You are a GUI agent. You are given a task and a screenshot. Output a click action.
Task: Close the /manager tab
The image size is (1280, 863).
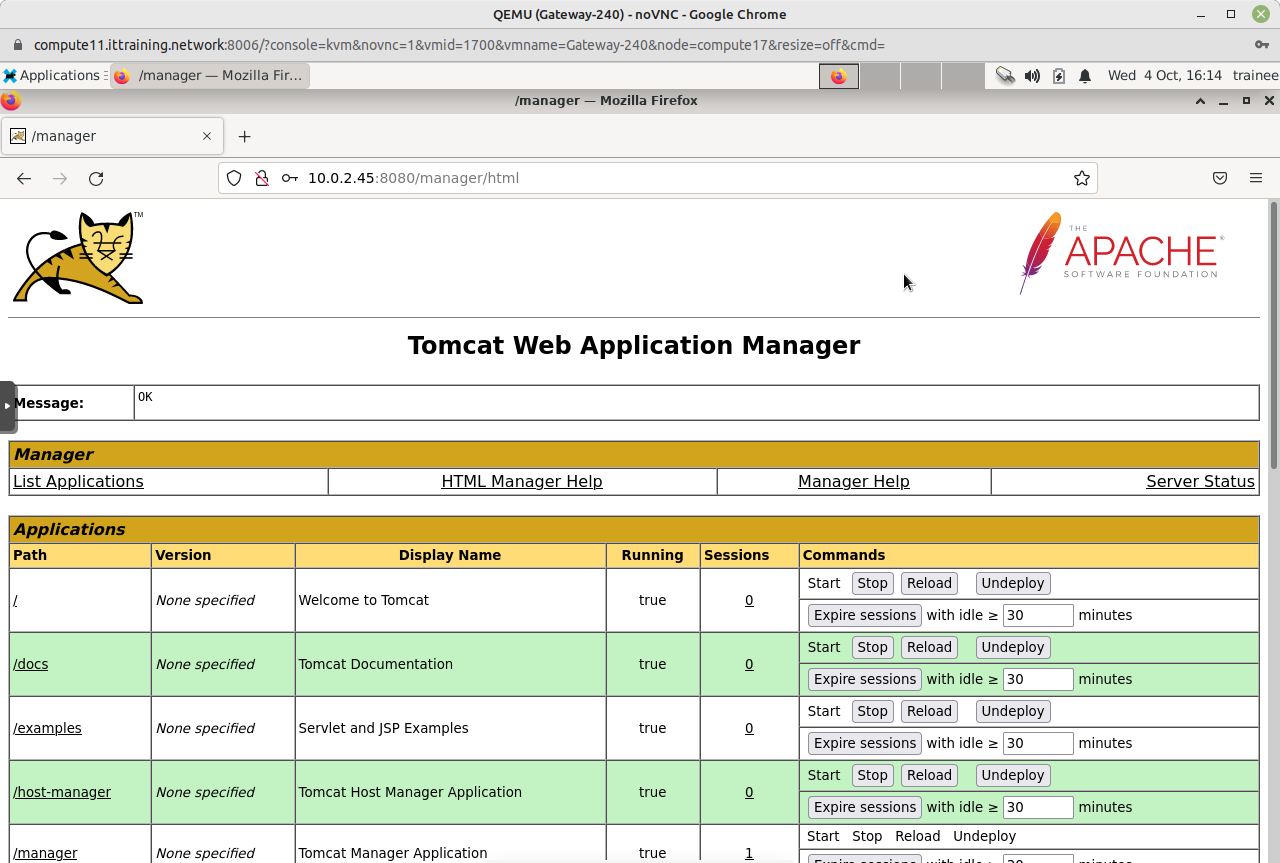(x=207, y=136)
